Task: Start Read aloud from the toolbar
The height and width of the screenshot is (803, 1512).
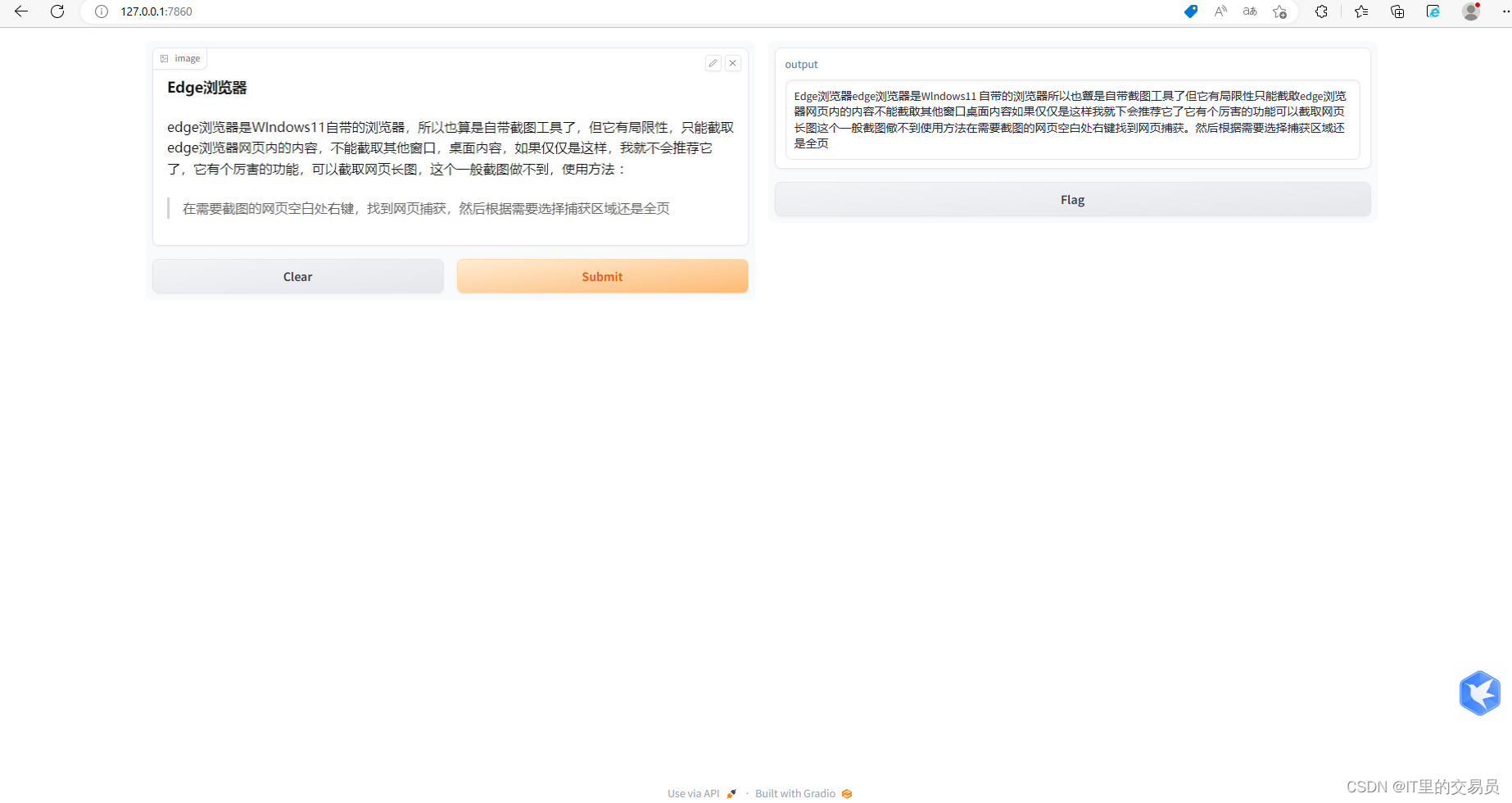Action: click(x=1220, y=11)
